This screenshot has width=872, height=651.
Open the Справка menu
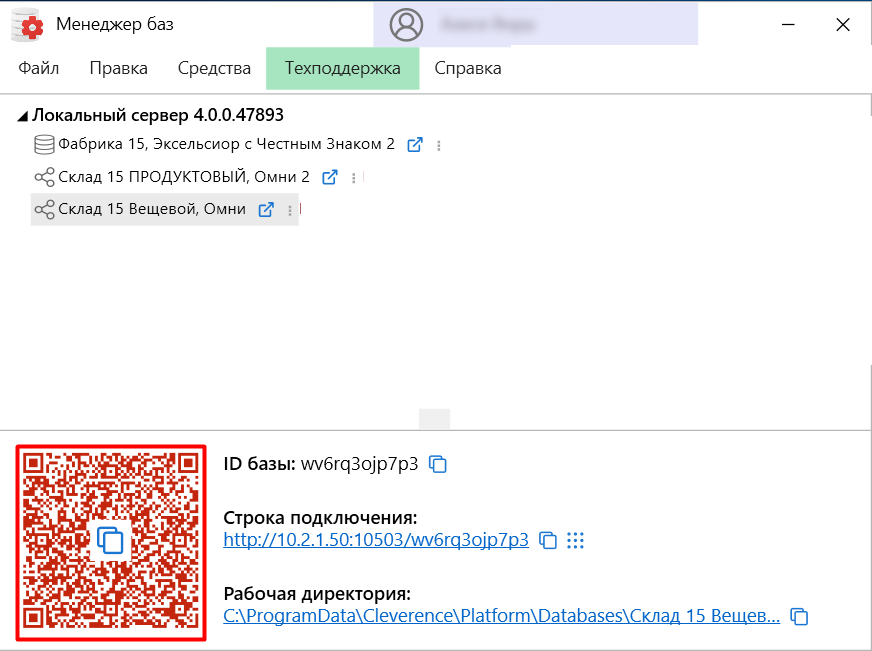tap(466, 68)
